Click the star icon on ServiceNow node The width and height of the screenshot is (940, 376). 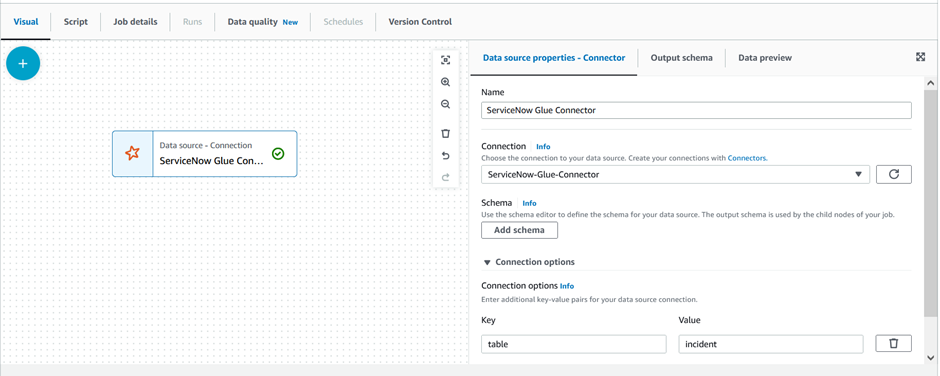[132, 154]
